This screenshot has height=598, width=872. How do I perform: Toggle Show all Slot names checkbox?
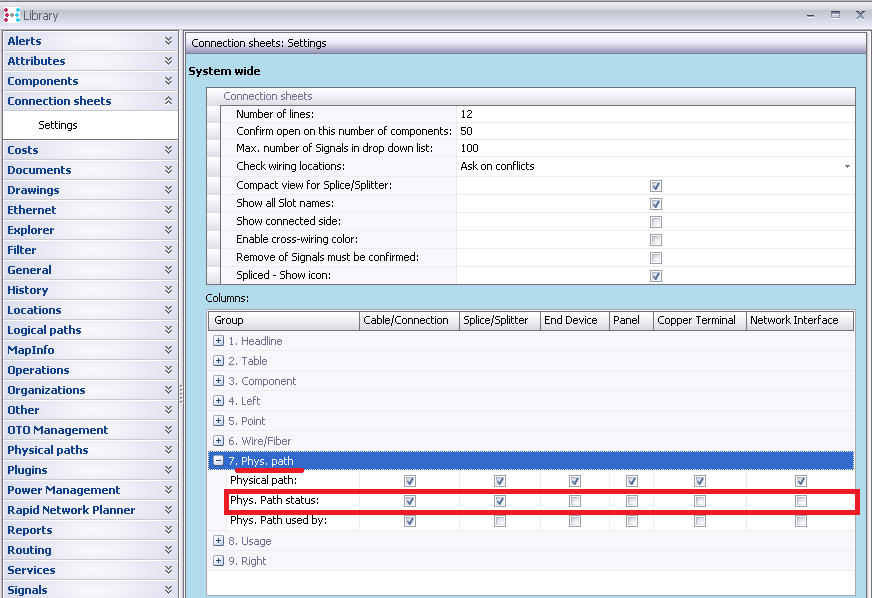pyautogui.click(x=656, y=204)
